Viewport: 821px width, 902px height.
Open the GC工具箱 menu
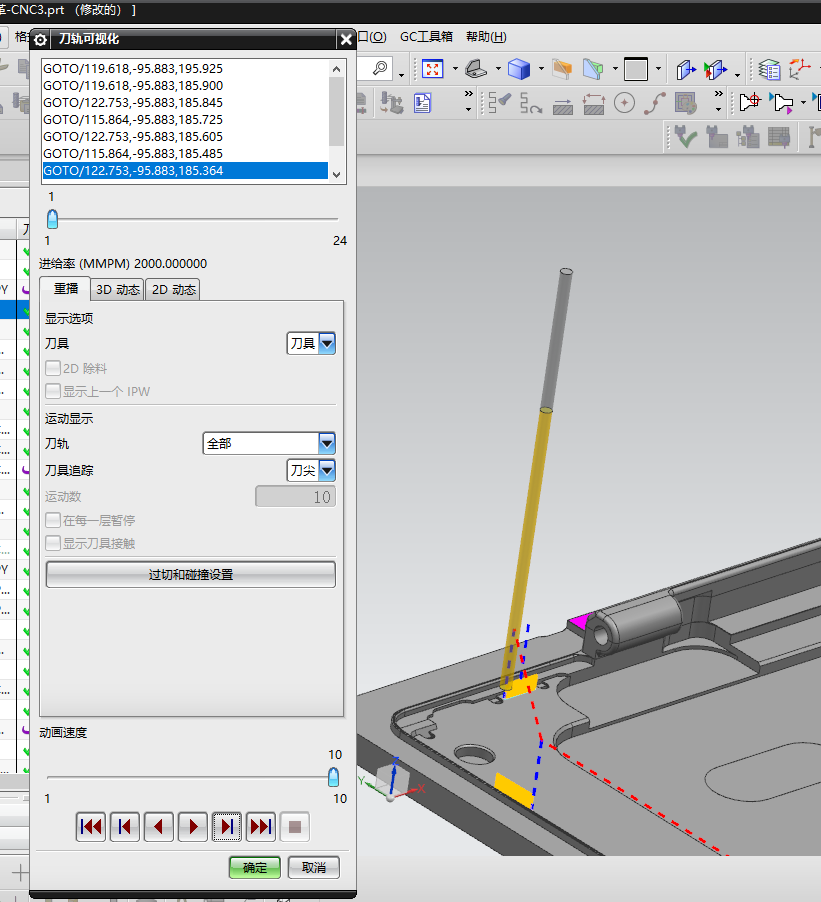click(426, 37)
